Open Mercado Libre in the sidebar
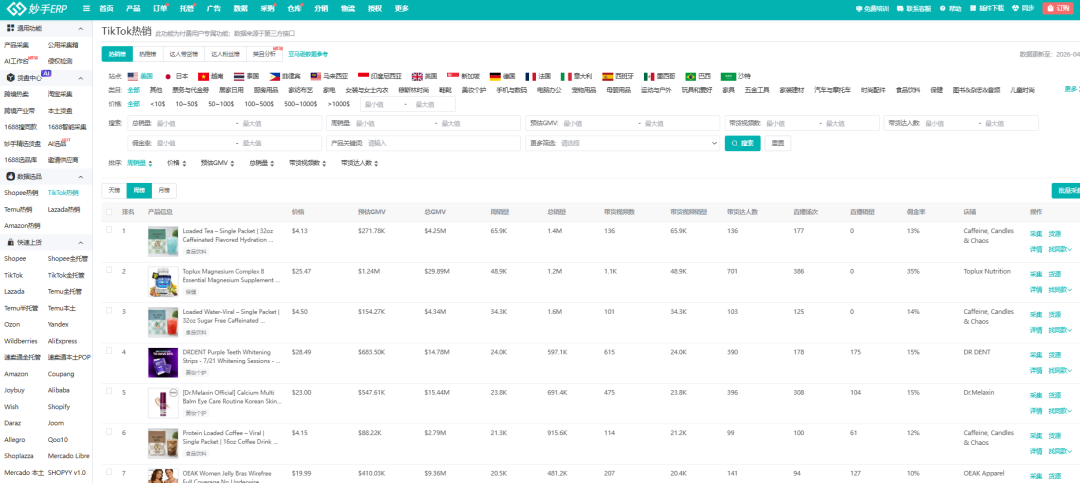 69,456
